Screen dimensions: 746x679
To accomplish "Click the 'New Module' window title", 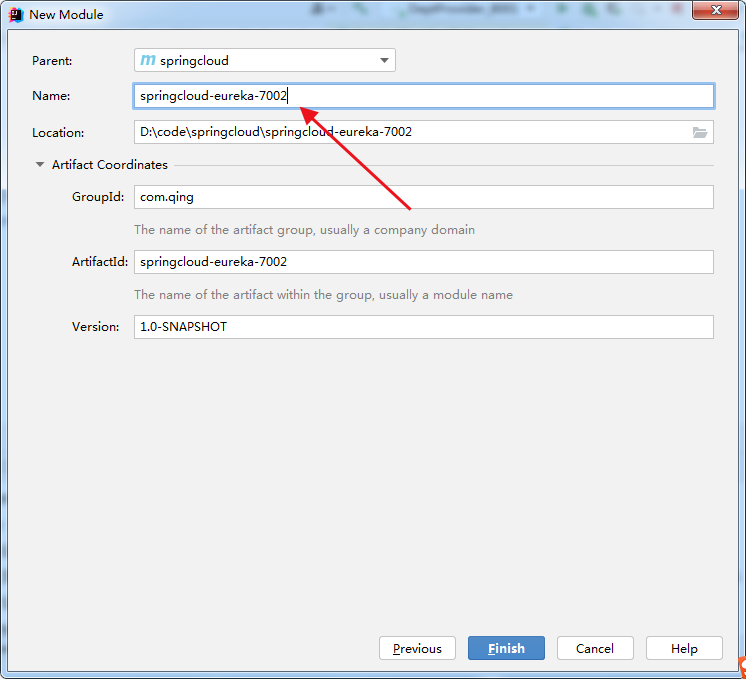I will tap(66, 15).
